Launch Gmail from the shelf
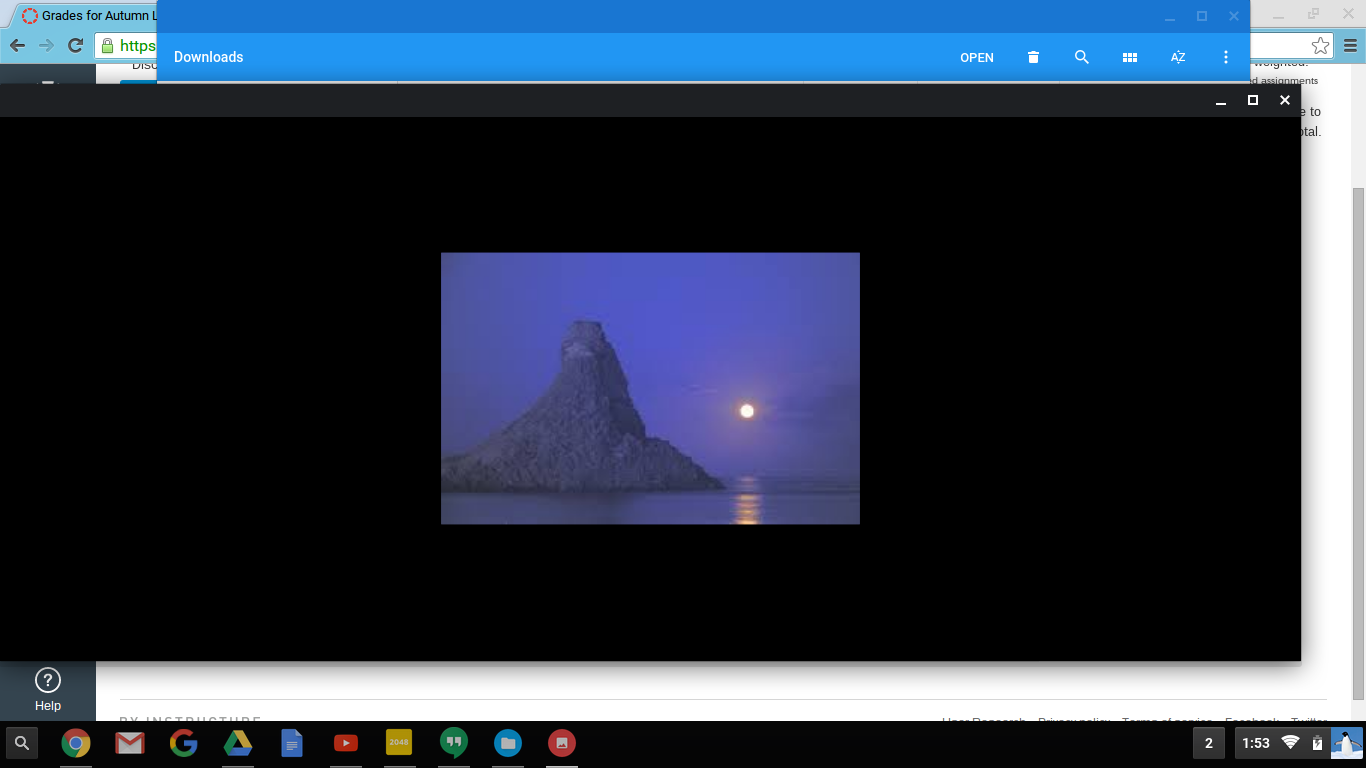The width and height of the screenshot is (1366, 768). [129, 743]
